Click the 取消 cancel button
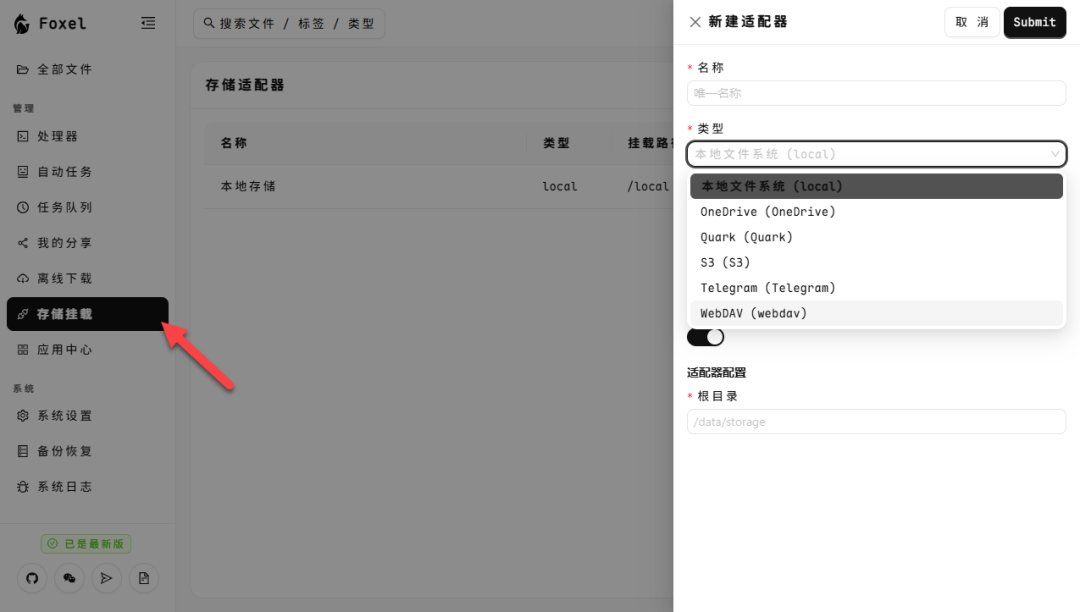The width and height of the screenshot is (1080, 612). [971, 21]
